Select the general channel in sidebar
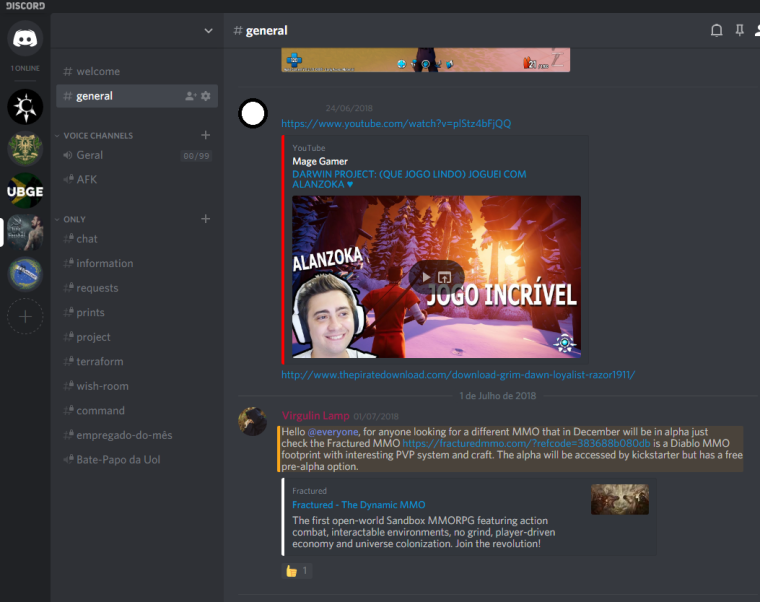This screenshot has height=602, width=760. (137, 96)
